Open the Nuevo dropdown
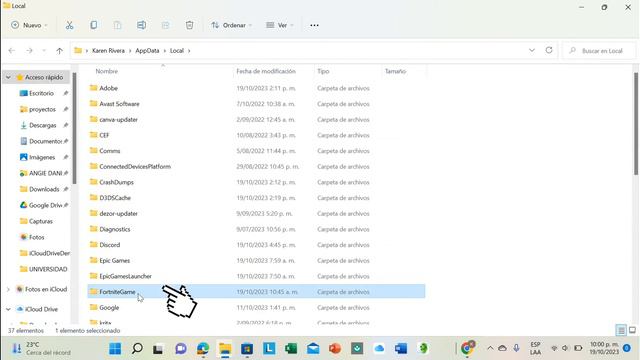Screen dimensions: 640x360 (x=29, y=25)
